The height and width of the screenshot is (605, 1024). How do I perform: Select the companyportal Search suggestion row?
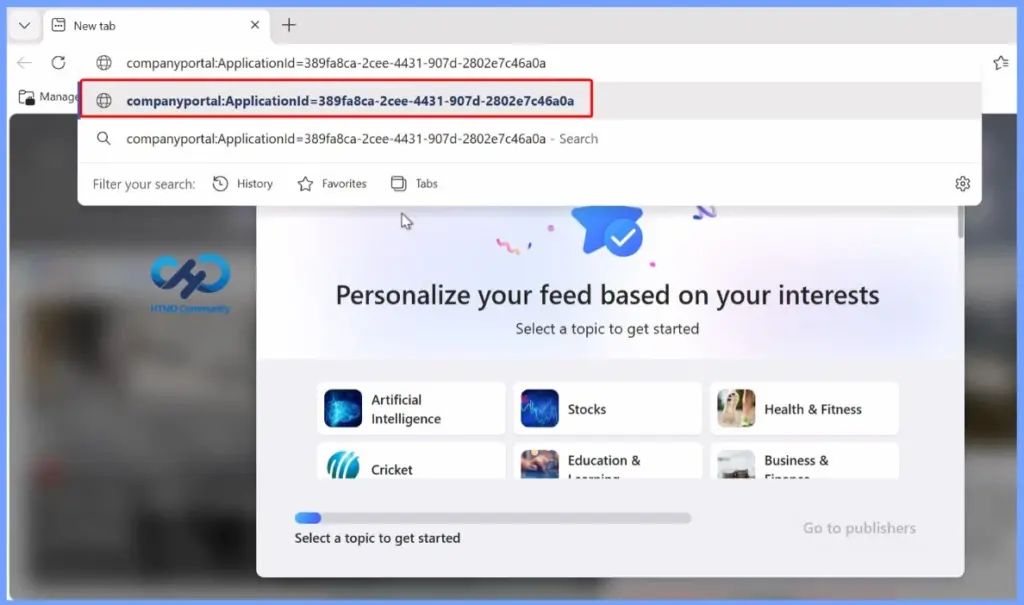pos(529,139)
